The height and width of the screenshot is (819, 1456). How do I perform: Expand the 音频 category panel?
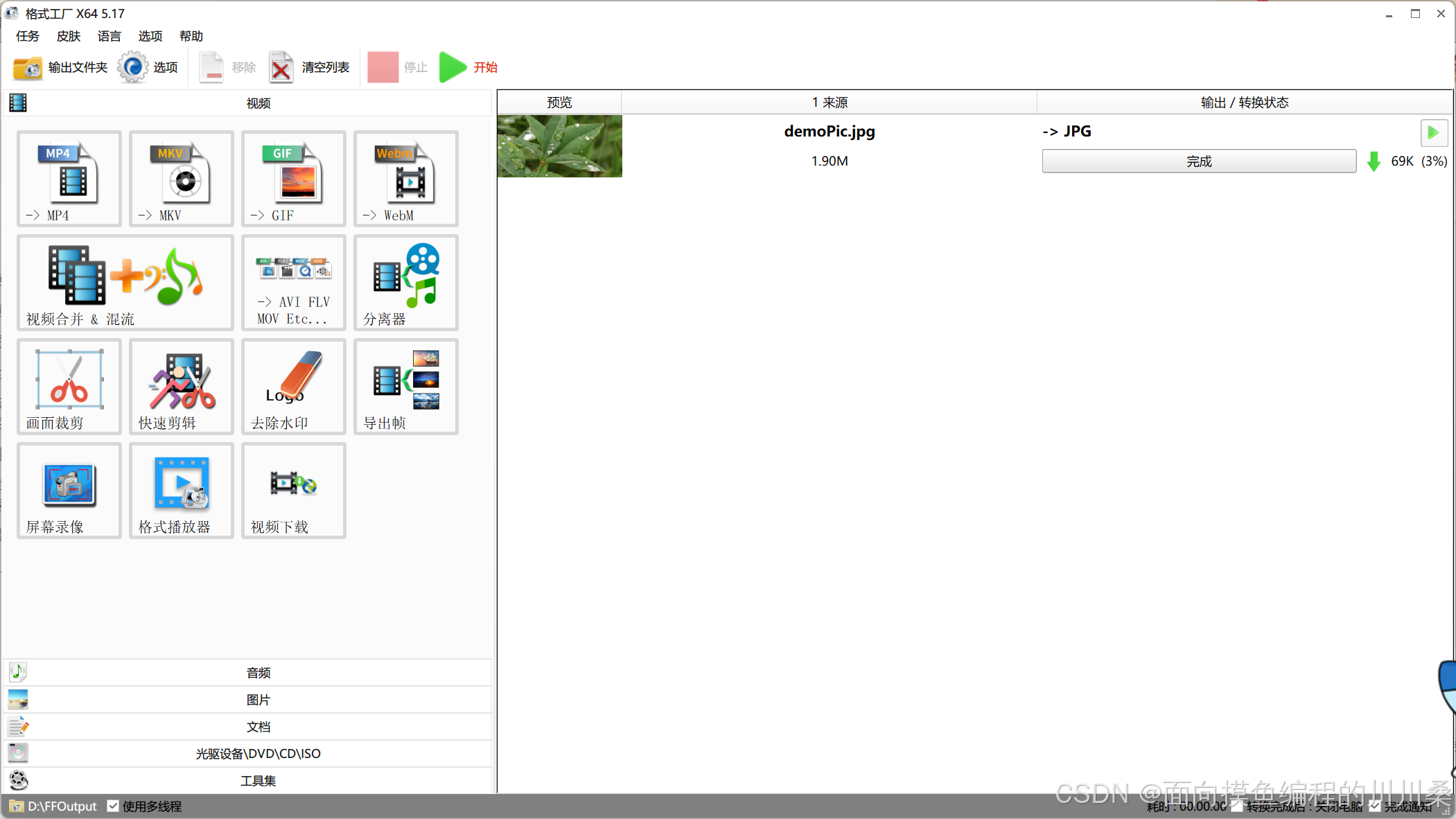(258, 672)
